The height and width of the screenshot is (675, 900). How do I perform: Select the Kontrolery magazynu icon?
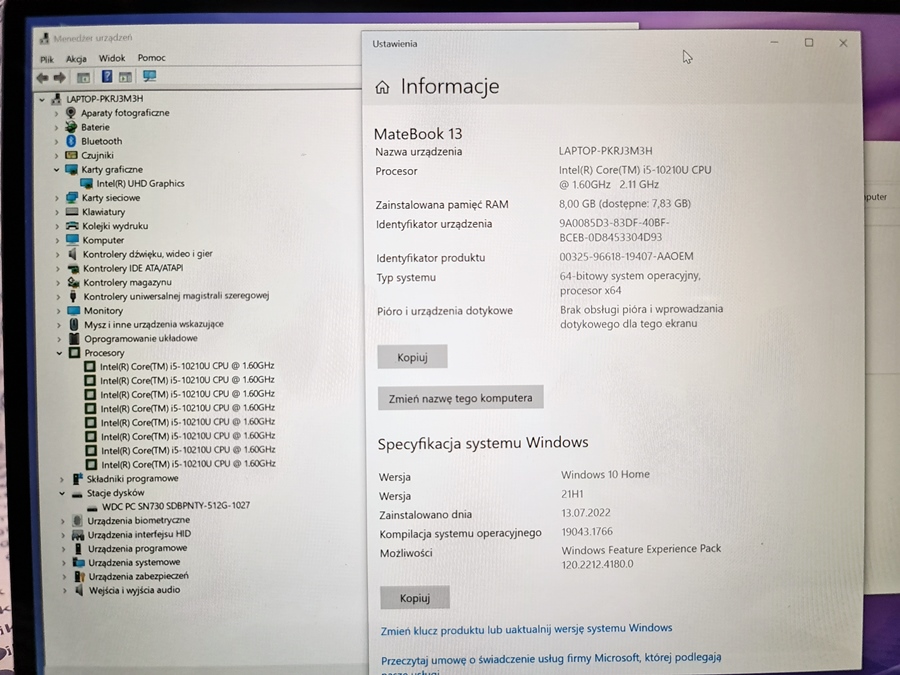tap(73, 282)
